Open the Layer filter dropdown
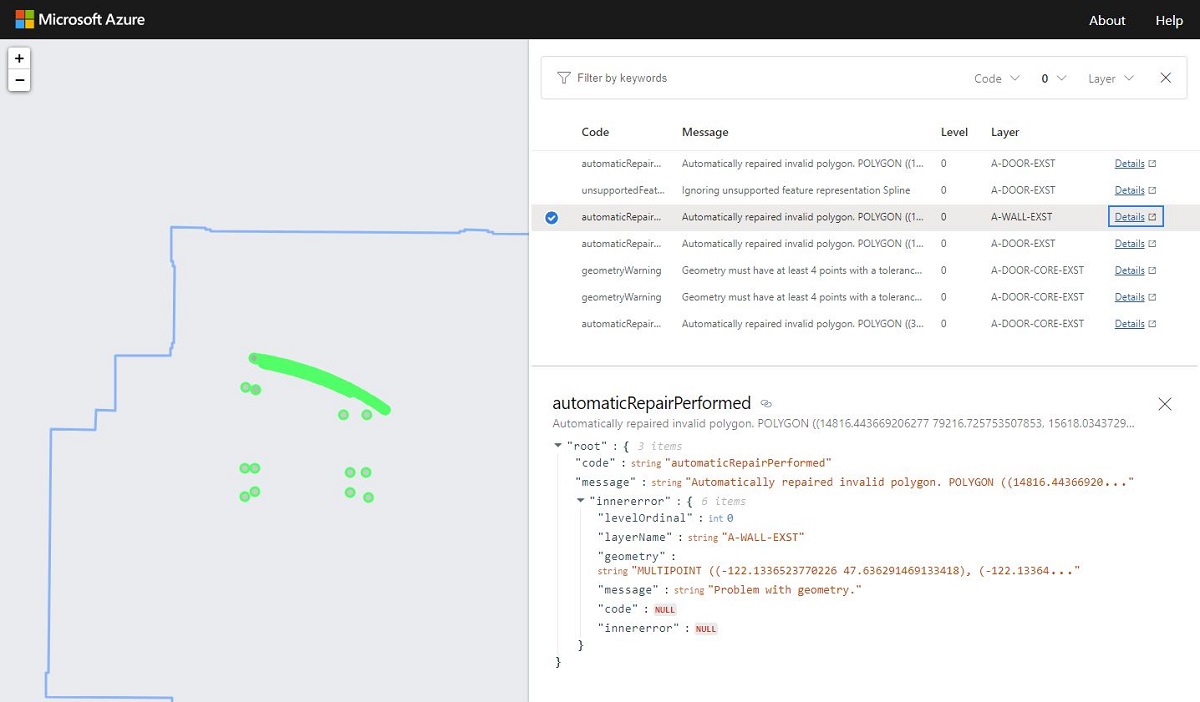Viewport: 1200px width, 702px height. pos(1111,78)
